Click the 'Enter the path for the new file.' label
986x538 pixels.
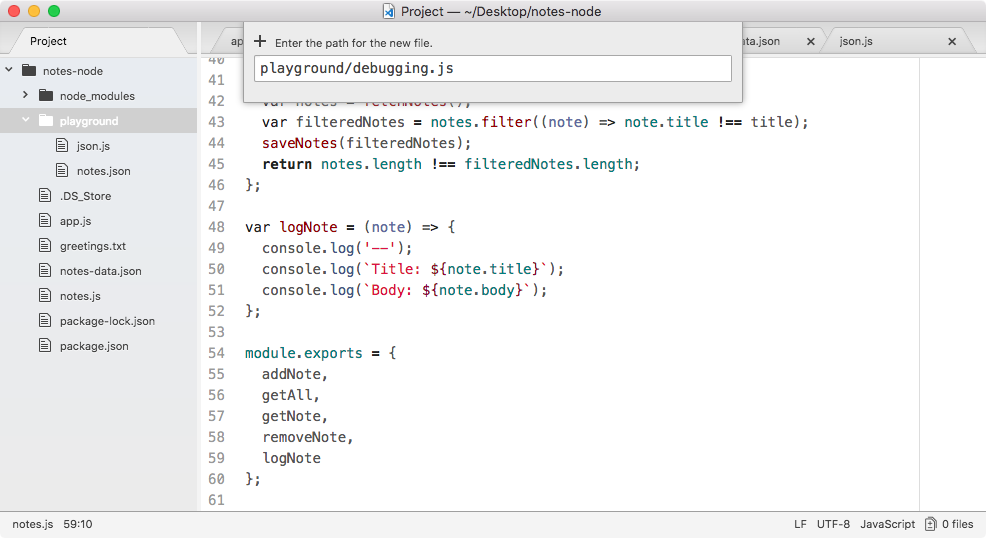pos(353,43)
